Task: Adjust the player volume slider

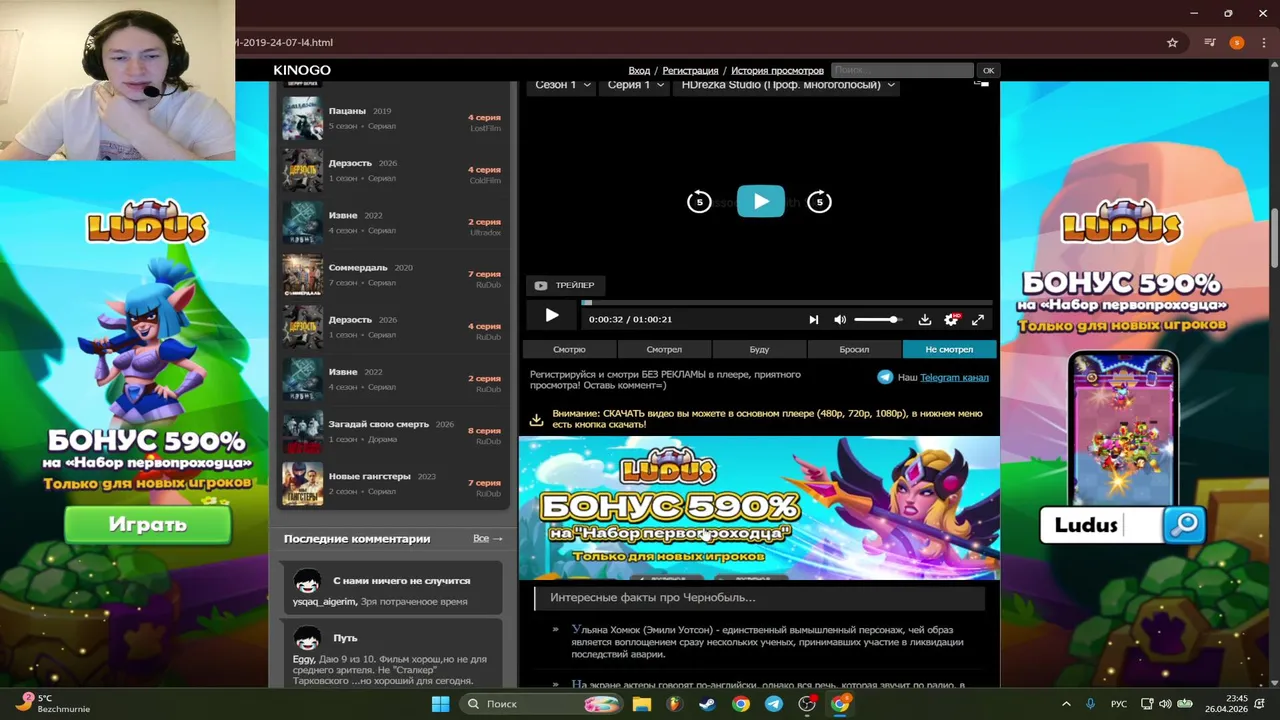Action: click(x=878, y=320)
